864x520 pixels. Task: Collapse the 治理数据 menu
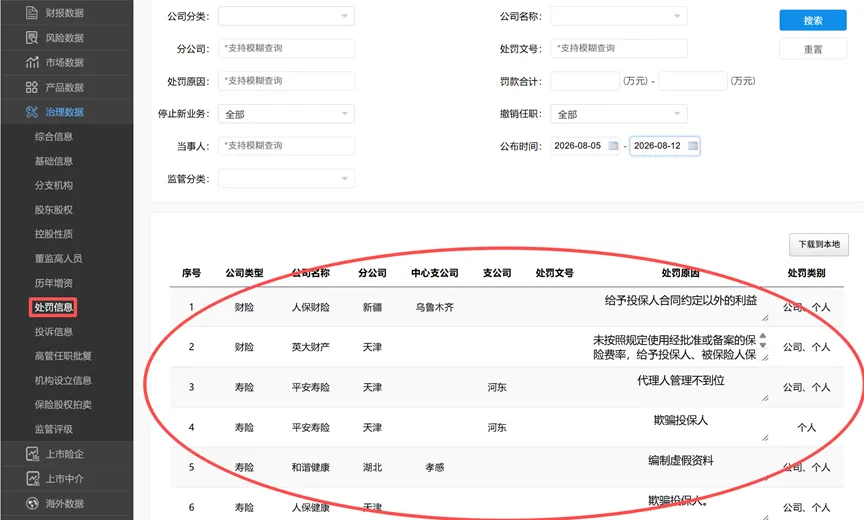tap(67, 112)
